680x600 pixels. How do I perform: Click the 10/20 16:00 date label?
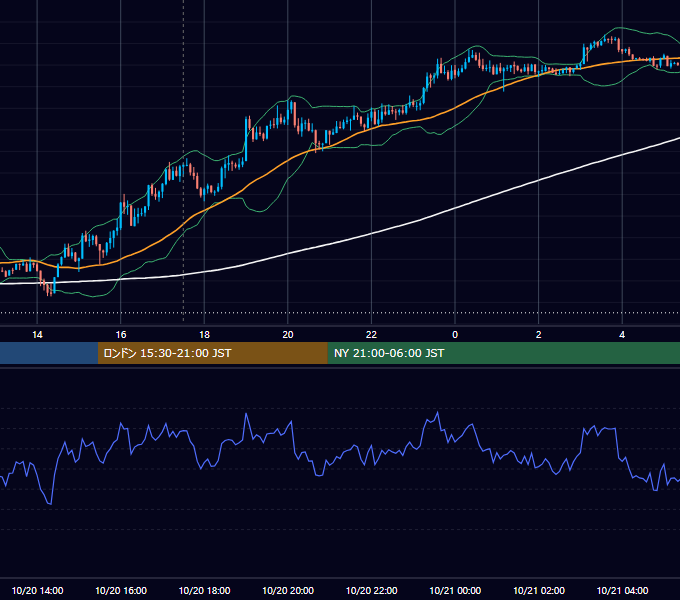(121, 590)
